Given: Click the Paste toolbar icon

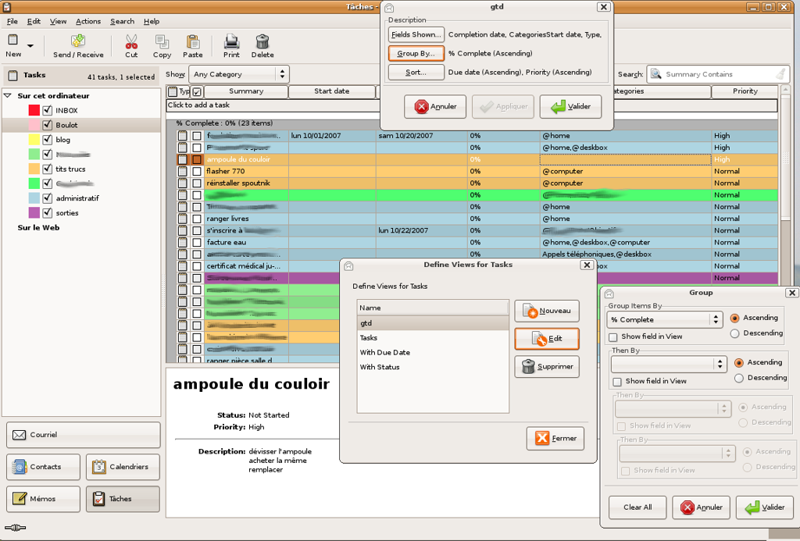Looking at the screenshot, I should [x=193, y=42].
